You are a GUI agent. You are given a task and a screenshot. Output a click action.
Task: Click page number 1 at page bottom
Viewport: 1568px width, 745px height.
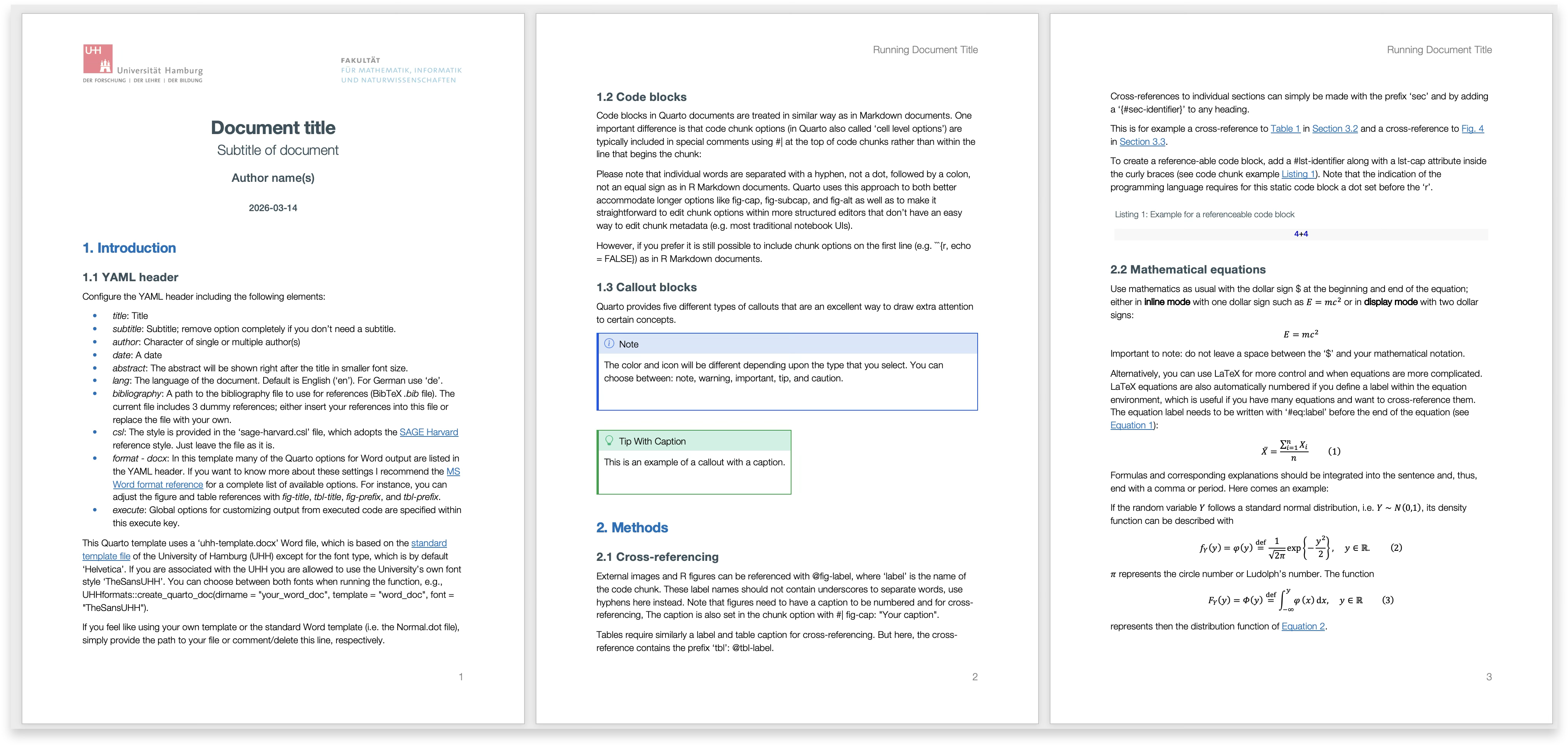pos(461,676)
